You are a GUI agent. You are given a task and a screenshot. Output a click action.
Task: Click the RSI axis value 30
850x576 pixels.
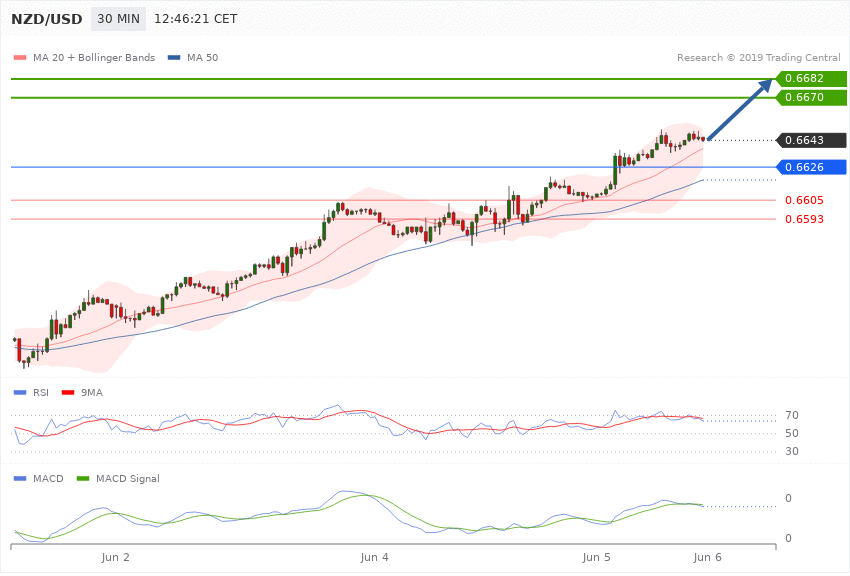pyautogui.click(x=791, y=451)
